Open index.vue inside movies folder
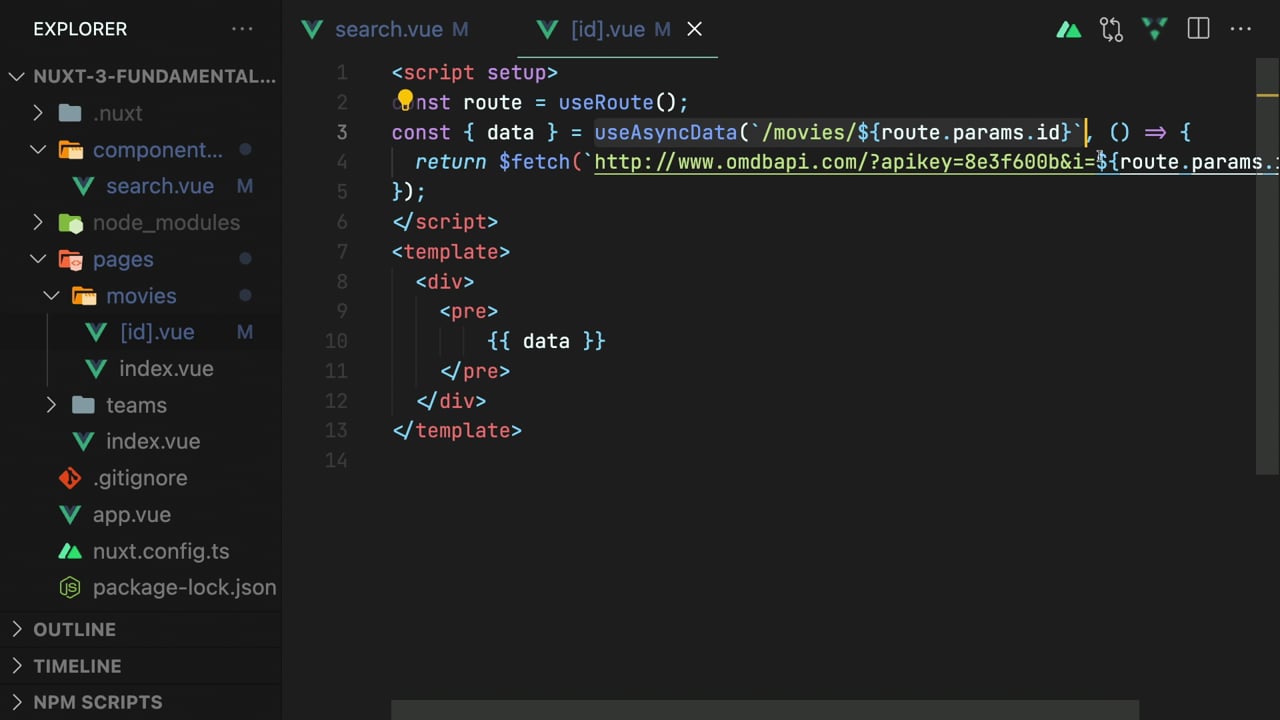Viewport: 1280px width, 720px height. click(166, 368)
